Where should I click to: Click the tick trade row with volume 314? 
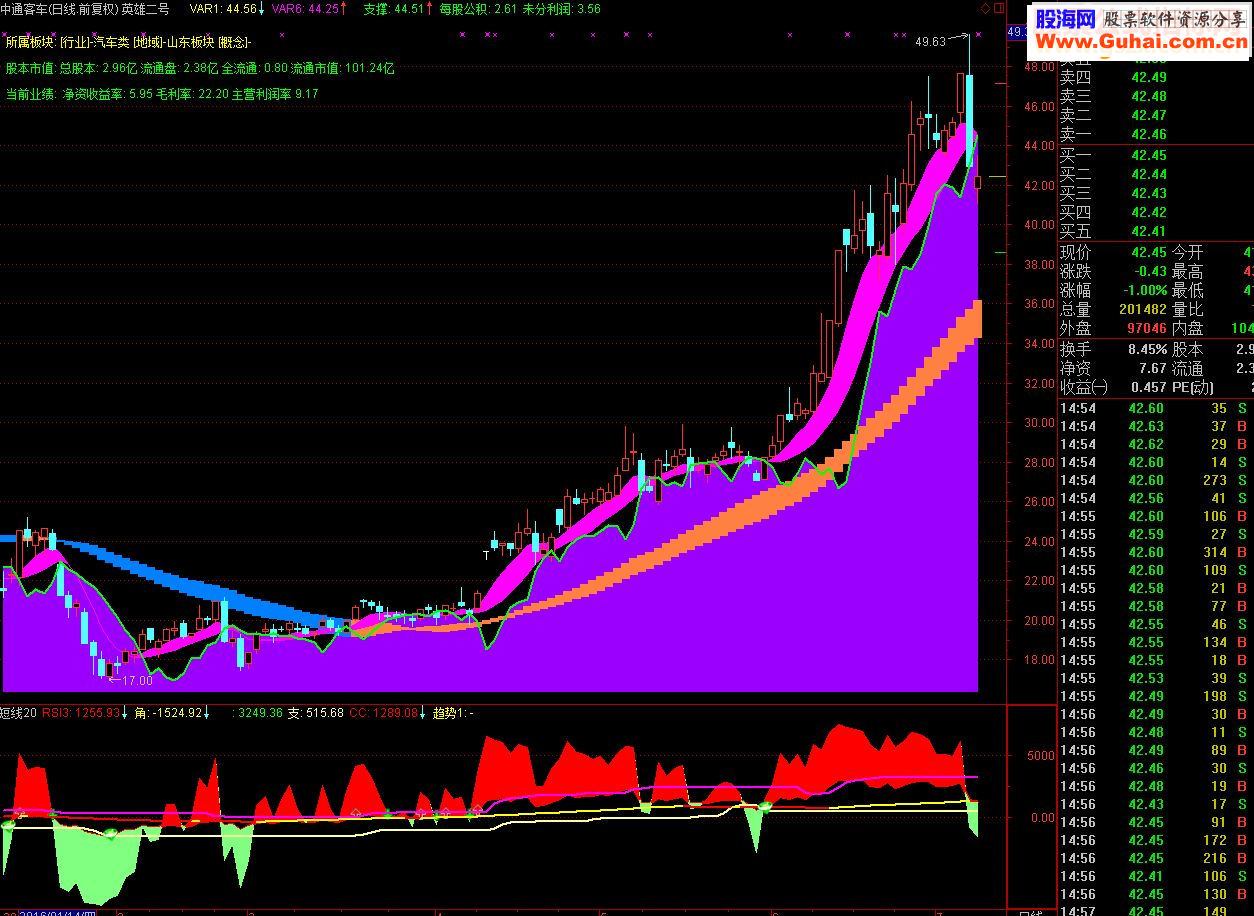pyautogui.click(x=1156, y=552)
